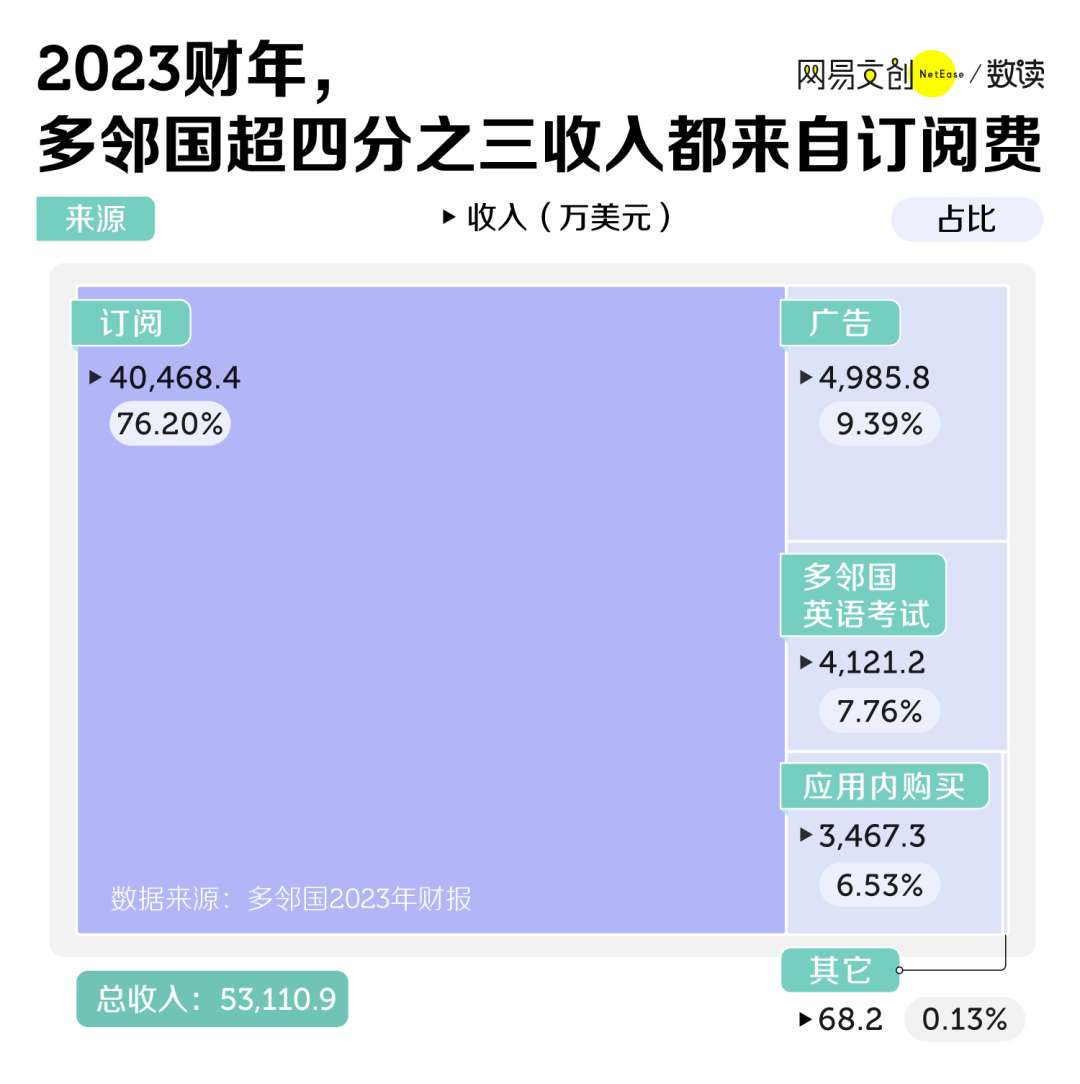Click the 应用内购买 category tag
The image size is (1080, 1084).
[884, 786]
